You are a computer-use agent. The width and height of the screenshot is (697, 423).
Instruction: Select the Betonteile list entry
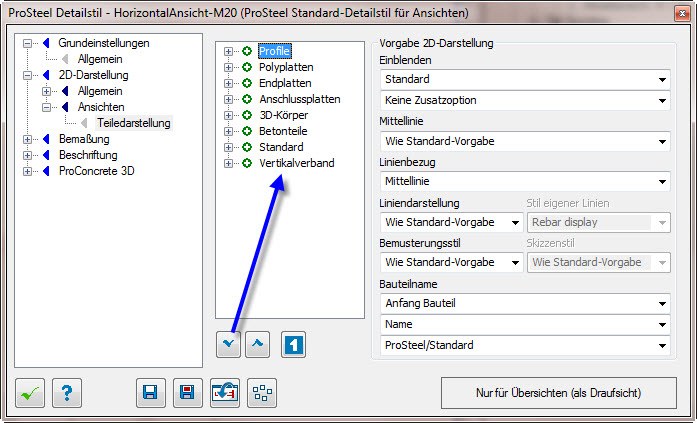pos(283,131)
